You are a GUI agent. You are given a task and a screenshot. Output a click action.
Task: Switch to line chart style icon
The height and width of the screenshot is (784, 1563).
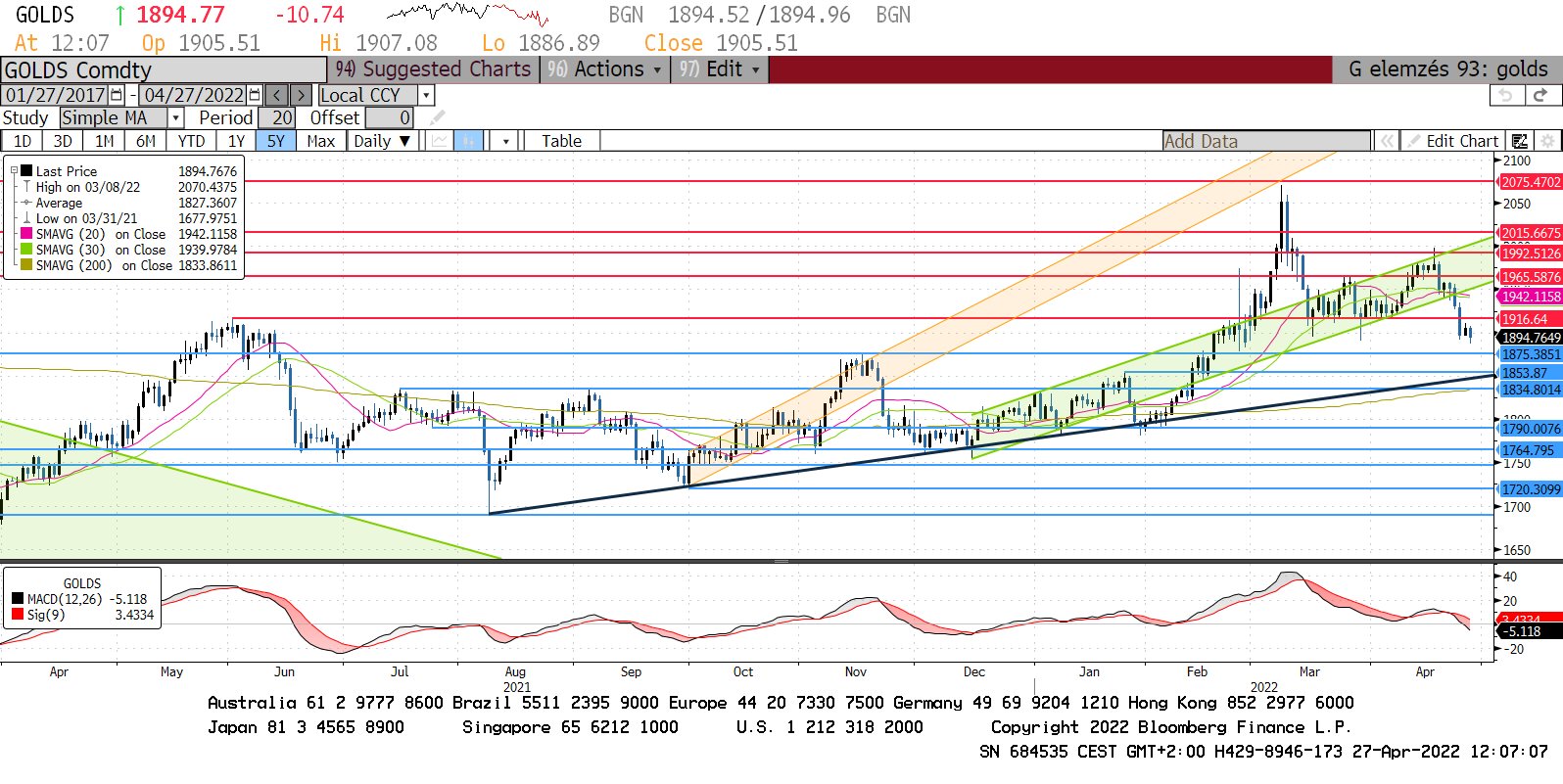439,141
